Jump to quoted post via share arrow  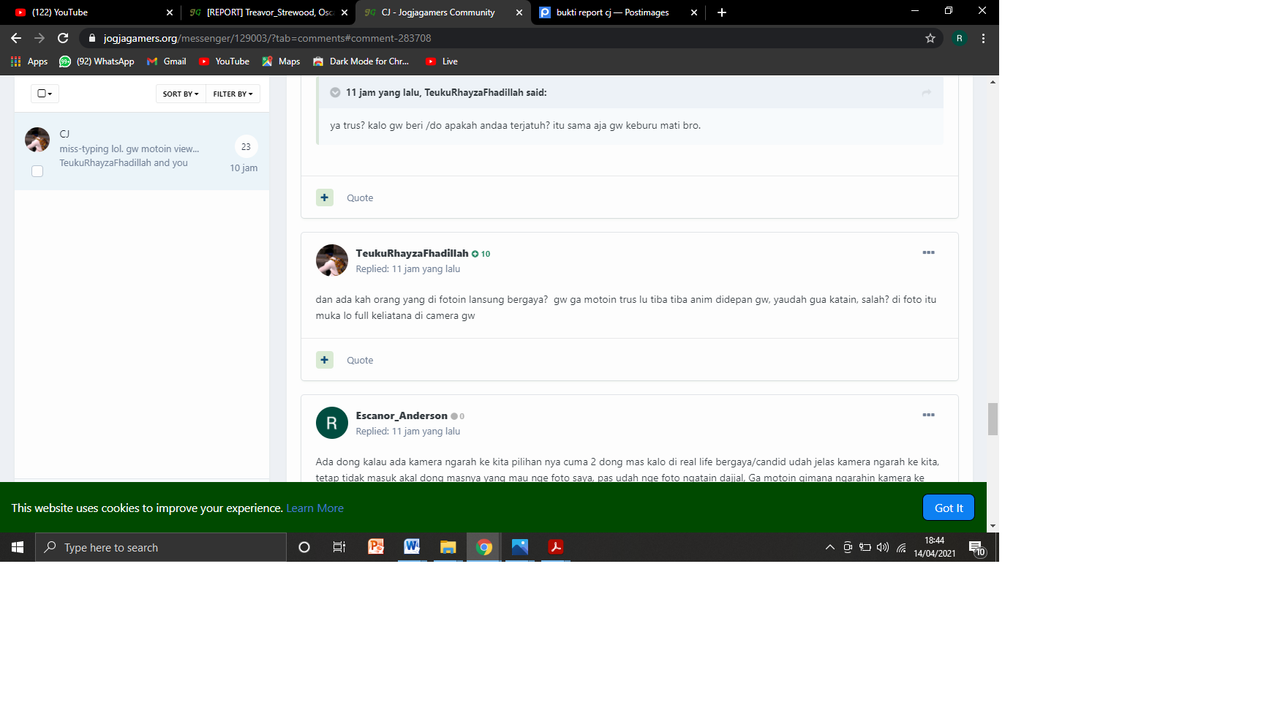[926, 92]
